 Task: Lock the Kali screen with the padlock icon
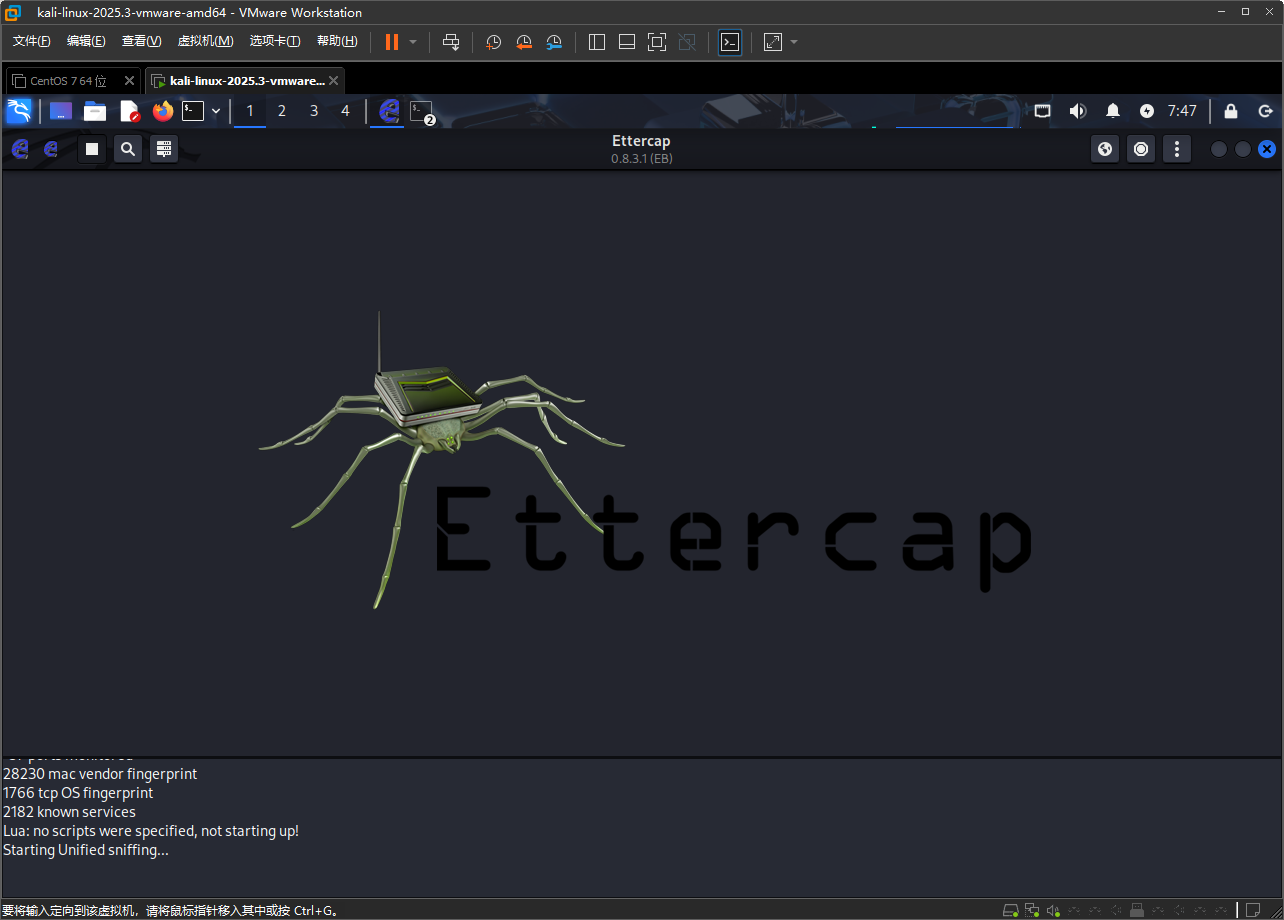(1231, 111)
